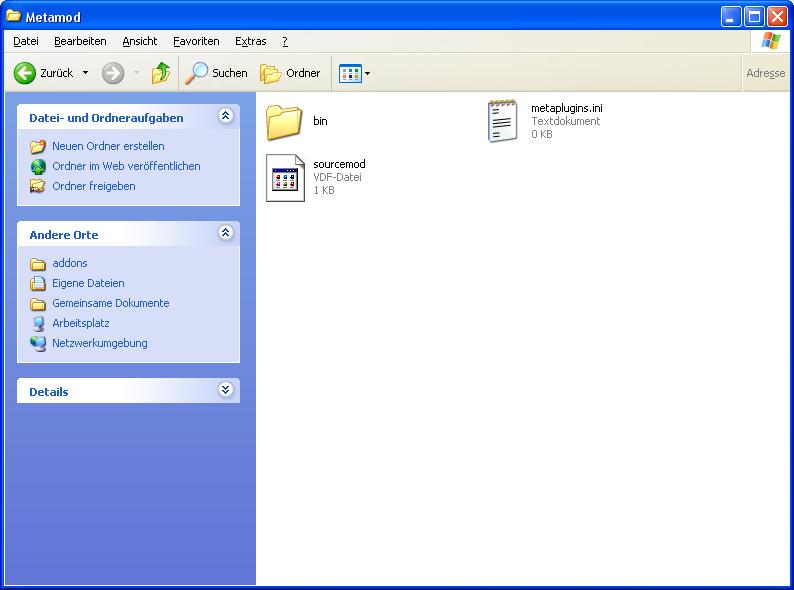Go up one folder level icon

[161, 73]
